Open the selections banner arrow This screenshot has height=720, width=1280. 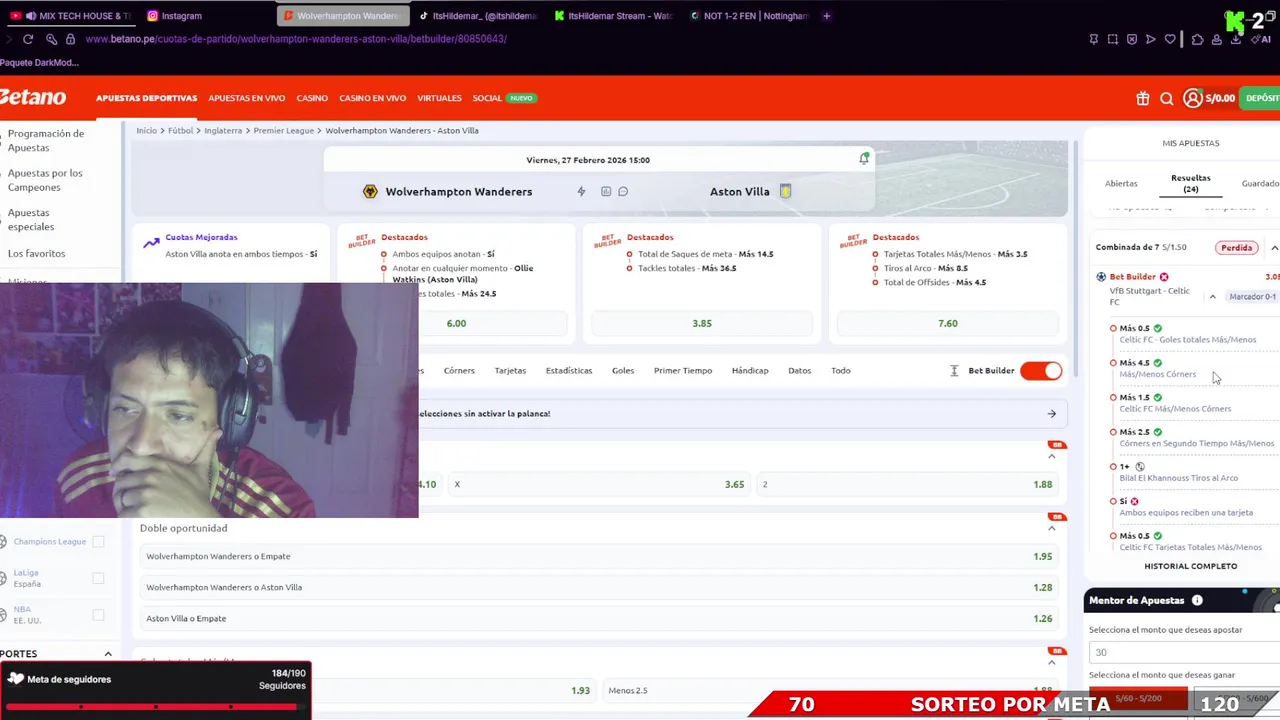pos(1051,414)
